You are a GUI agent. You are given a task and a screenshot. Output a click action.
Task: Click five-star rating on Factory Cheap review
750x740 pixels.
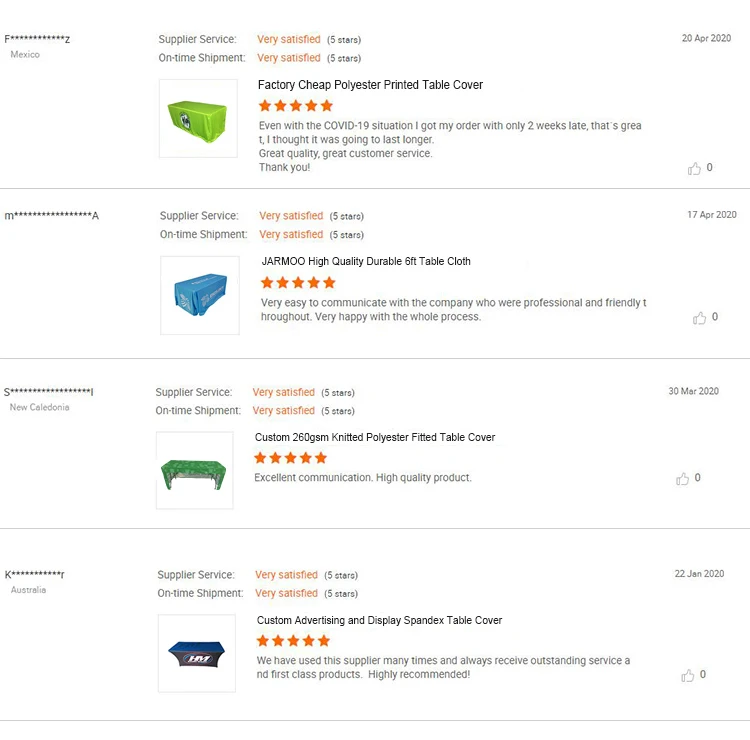click(296, 106)
